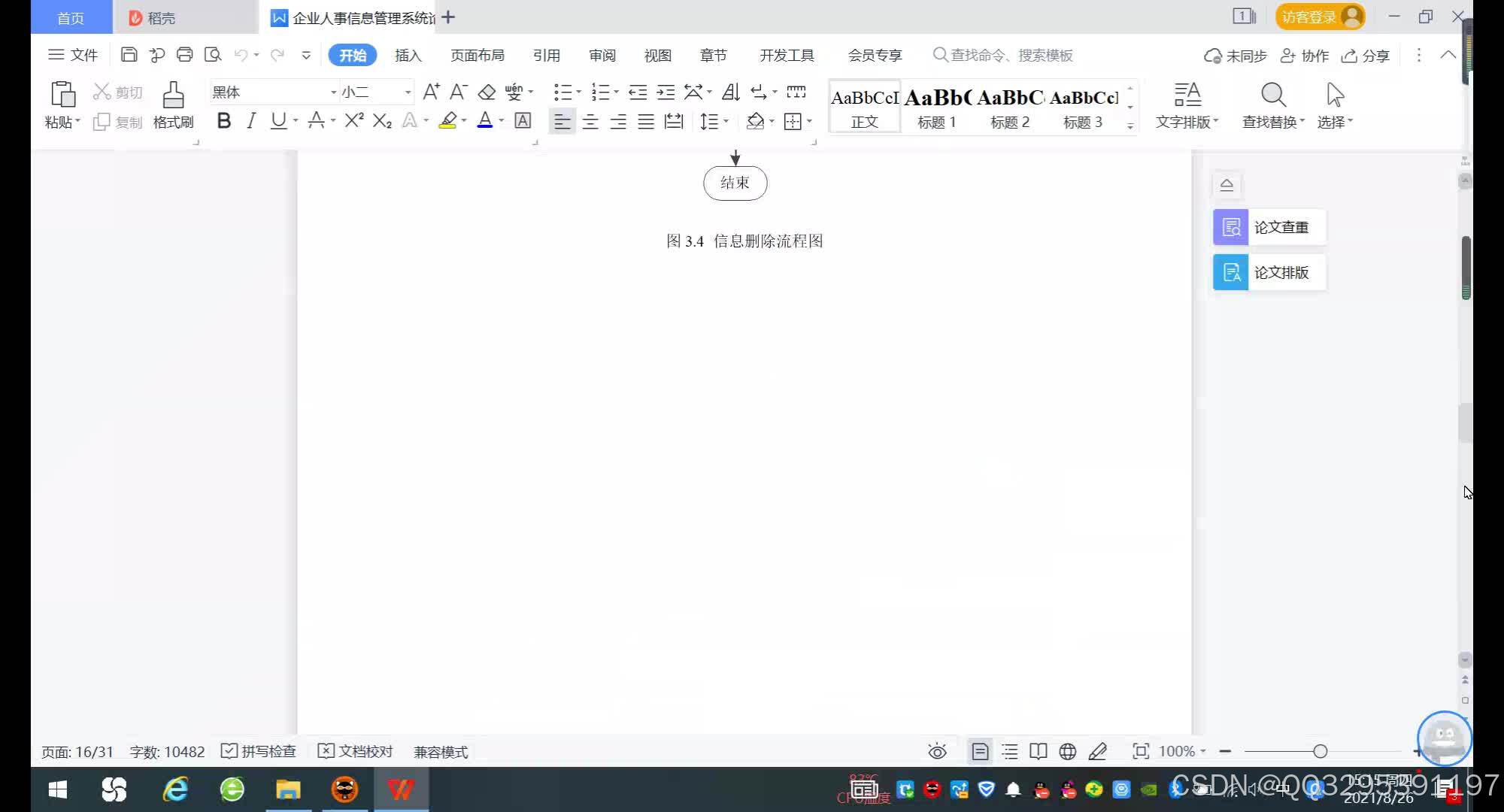Expand line spacing options
The height and width of the screenshot is (812, 1504).
coord(726,120)
